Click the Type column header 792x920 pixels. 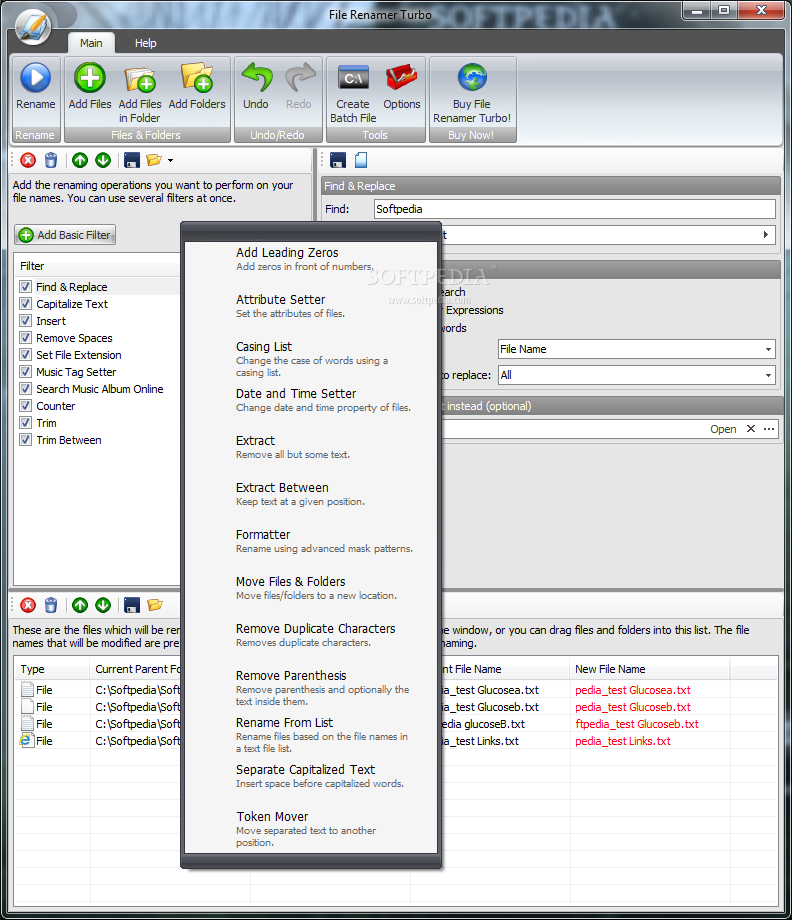click(x=52, y=669)
